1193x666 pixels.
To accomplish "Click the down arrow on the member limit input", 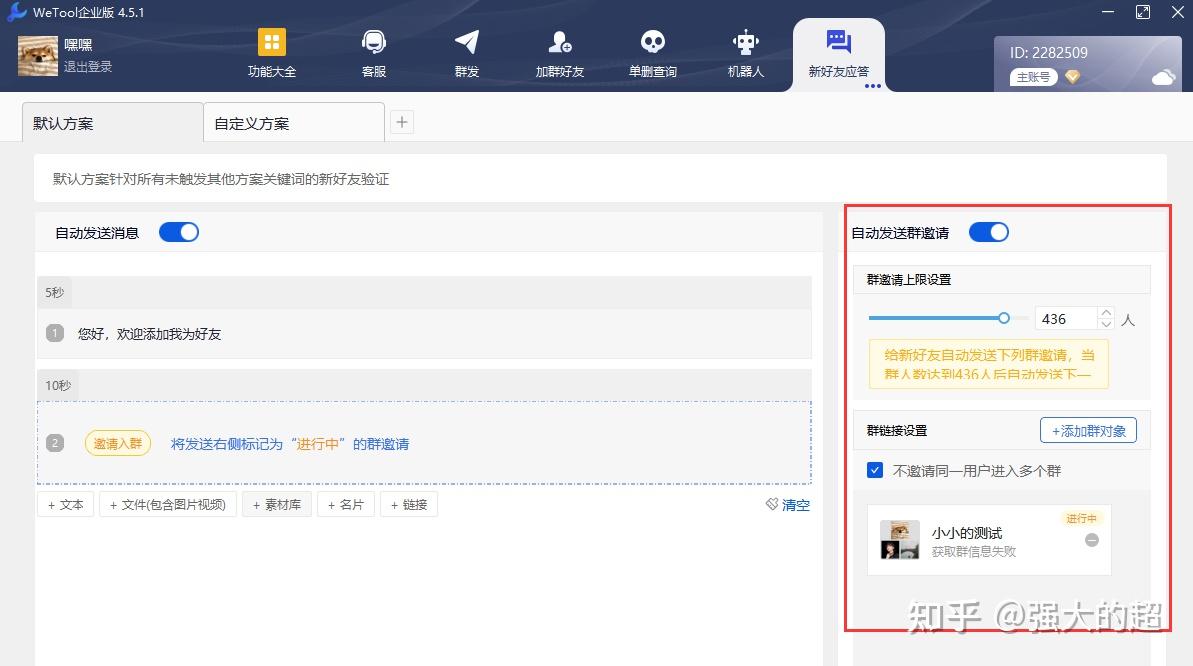I will point(1106,325).
